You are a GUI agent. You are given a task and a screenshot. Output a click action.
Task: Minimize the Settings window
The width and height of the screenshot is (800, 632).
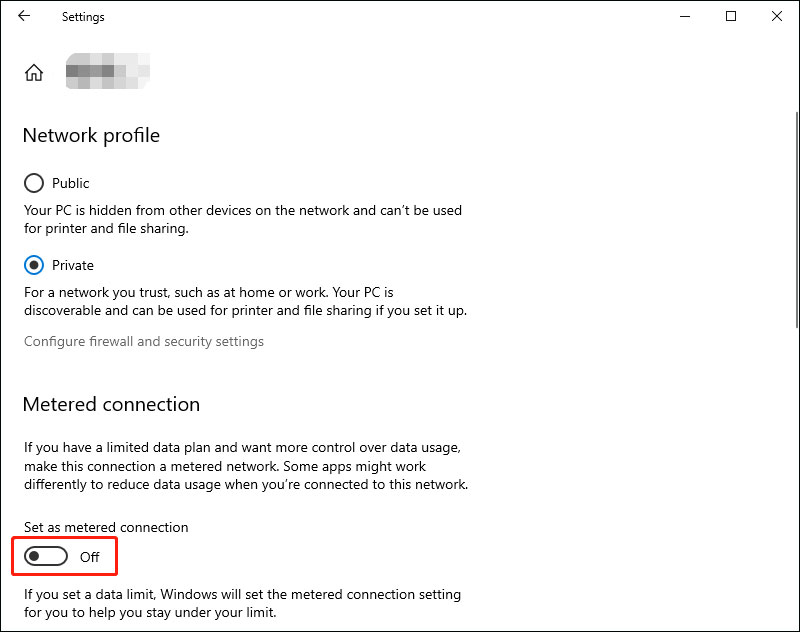[684, 17]
